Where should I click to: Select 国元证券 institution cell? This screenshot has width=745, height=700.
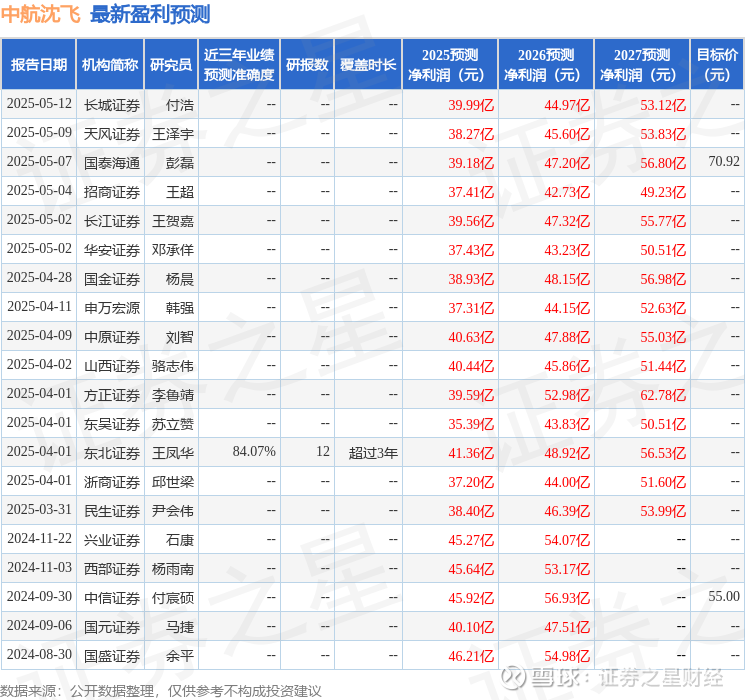click(112, 627)
